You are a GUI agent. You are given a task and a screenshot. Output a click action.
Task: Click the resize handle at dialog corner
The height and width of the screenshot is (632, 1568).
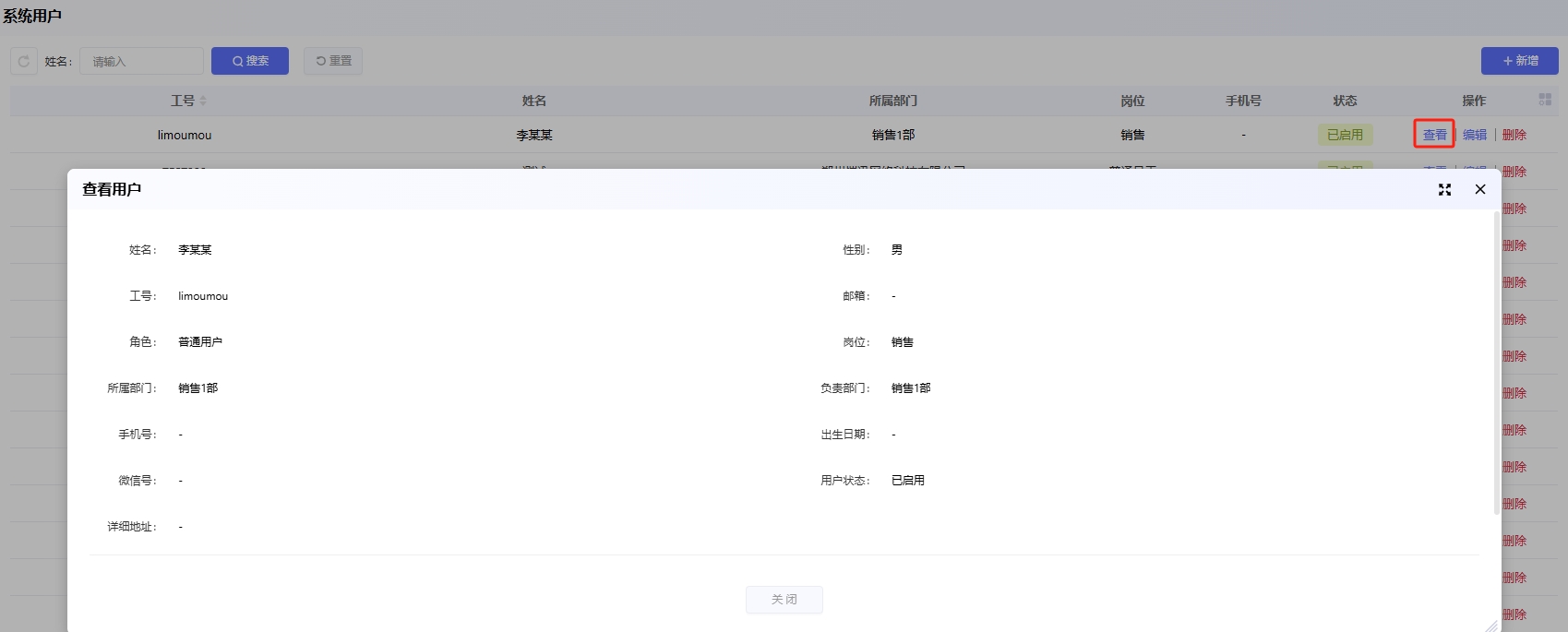tap(1491, 626)
